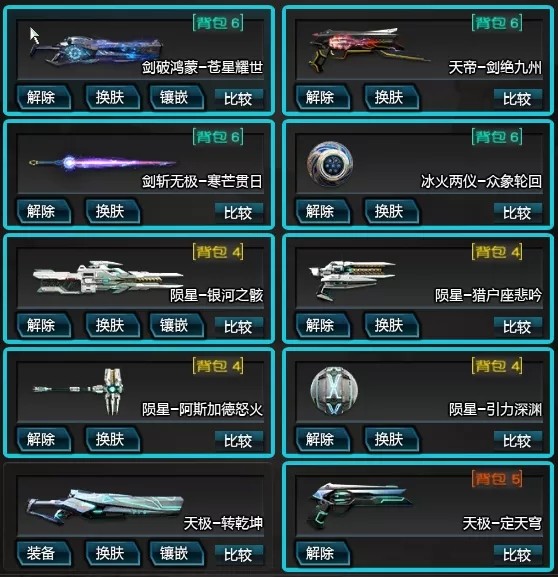Click 镶嵌 on 剑破鸿蒙-苍星耀世 card
The height and width of the screenshot is (577, 558).
click(176, 98)
